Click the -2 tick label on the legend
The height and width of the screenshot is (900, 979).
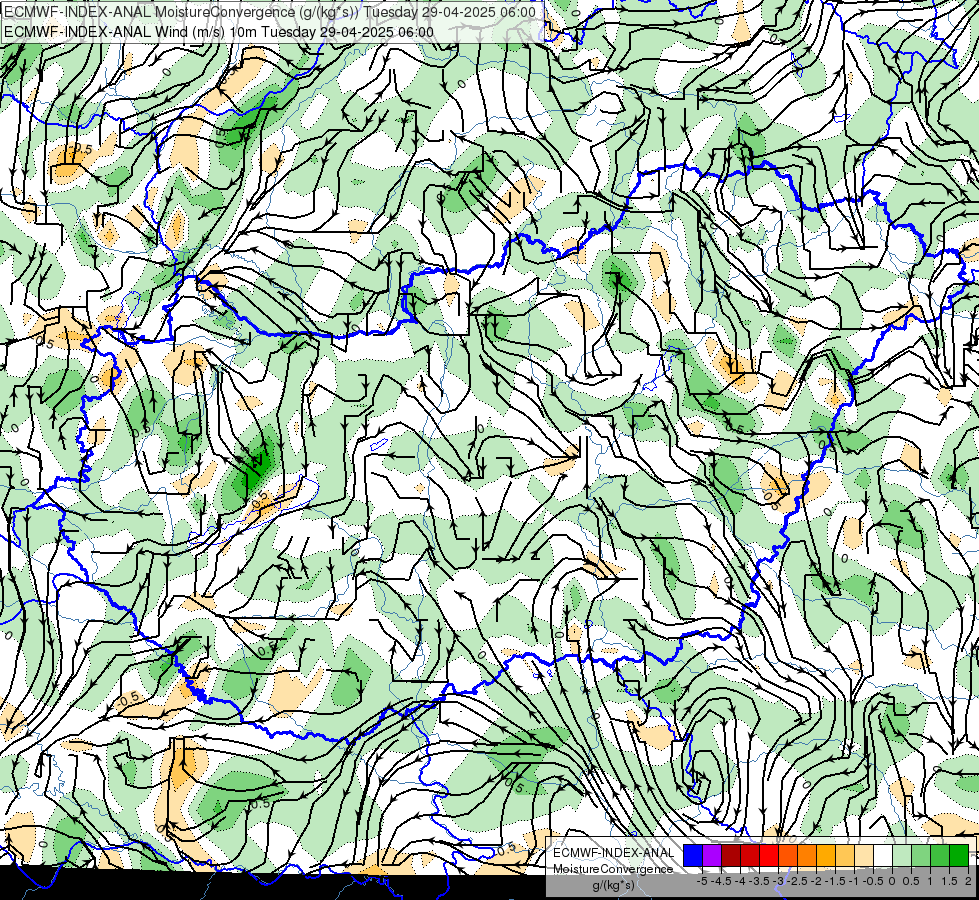point(816,881)
